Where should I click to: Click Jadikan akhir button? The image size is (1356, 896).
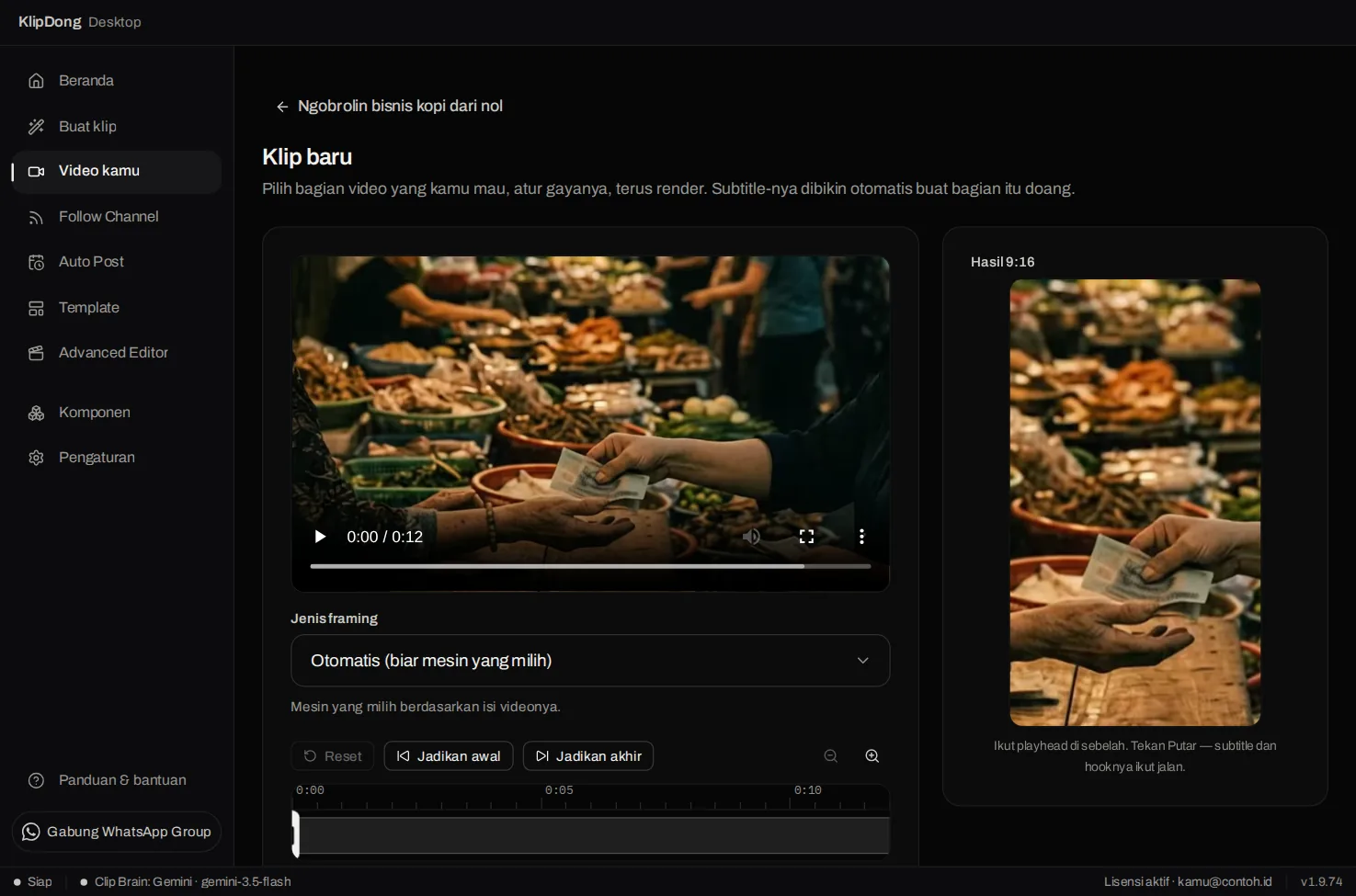point(588,756)
